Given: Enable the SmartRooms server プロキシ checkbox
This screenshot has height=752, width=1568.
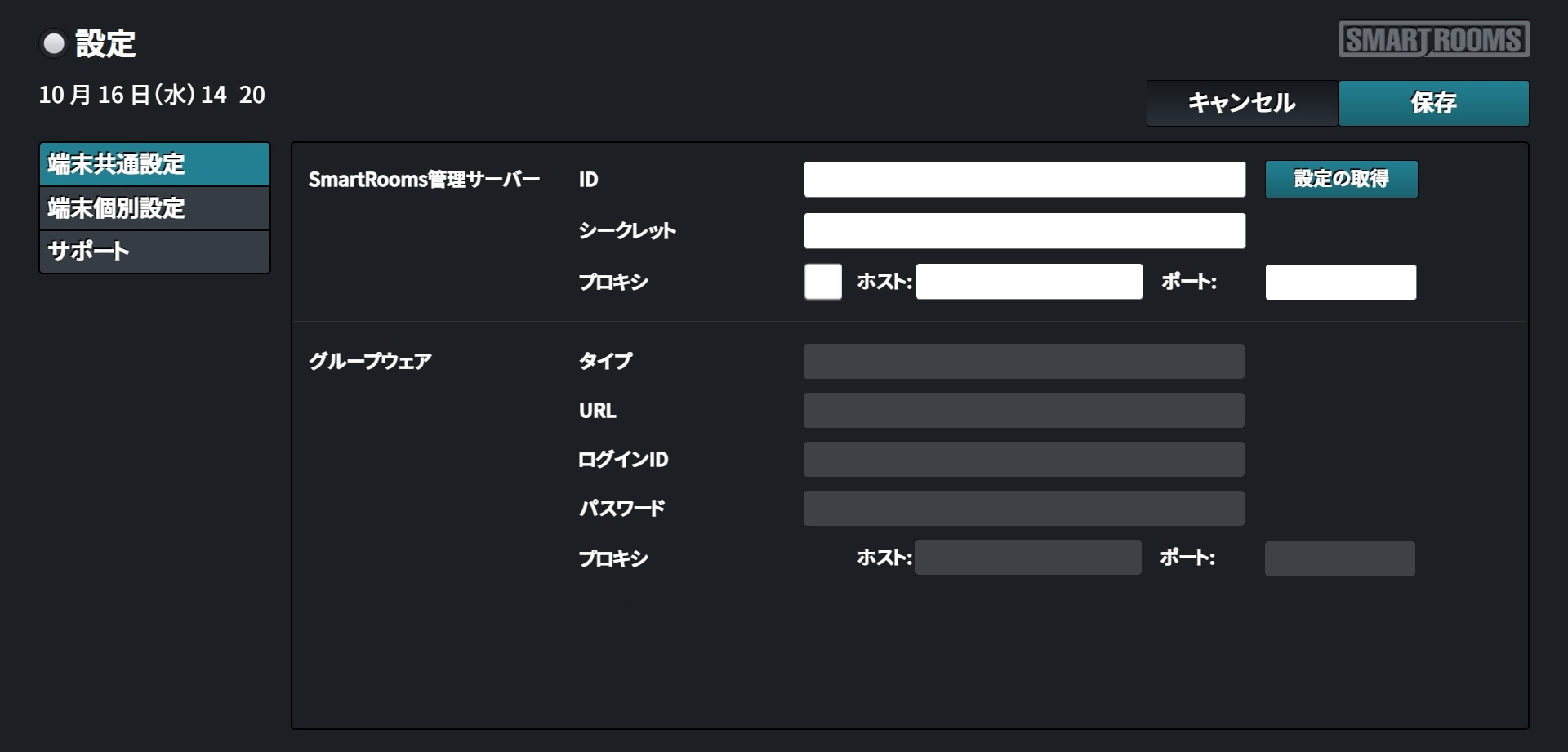Looking at the screenshot, I should tap(822, 282).
